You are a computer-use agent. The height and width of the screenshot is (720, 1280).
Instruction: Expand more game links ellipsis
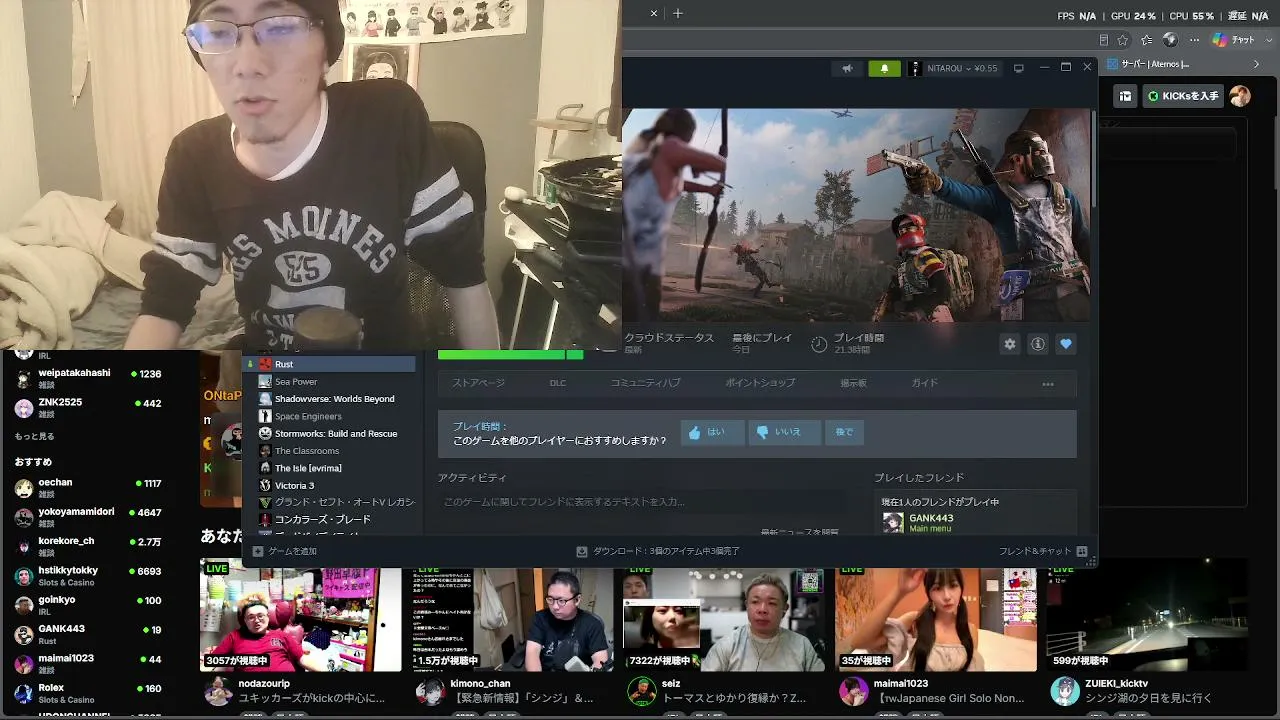point(1048,384)
